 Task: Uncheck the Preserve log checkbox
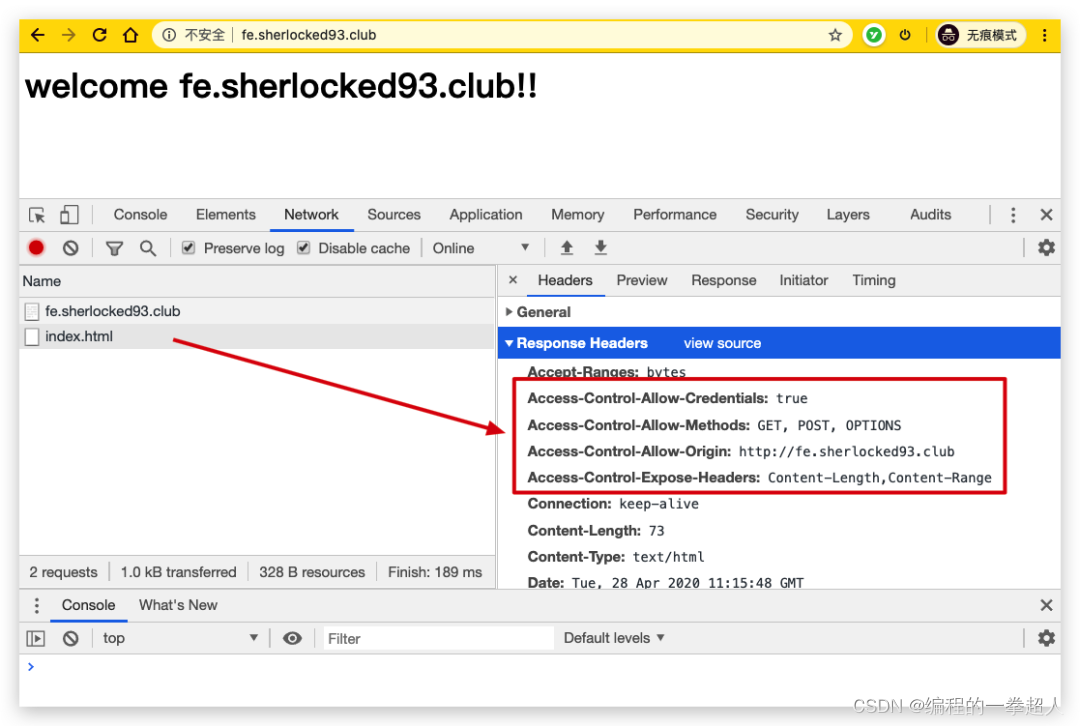click(188, 248)
